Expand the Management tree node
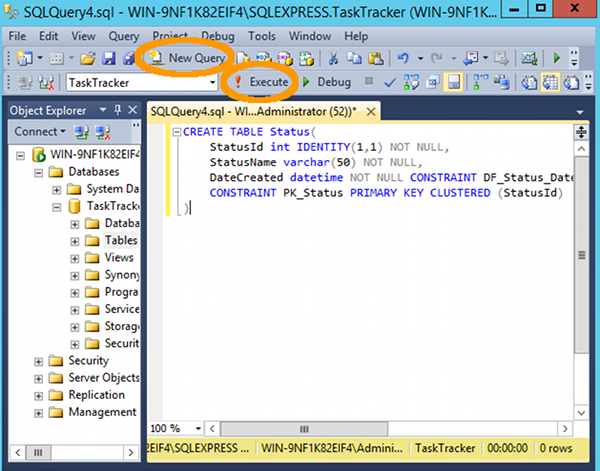Image resolution: width=600 pixels, height=471 pixels. (39, 413)
